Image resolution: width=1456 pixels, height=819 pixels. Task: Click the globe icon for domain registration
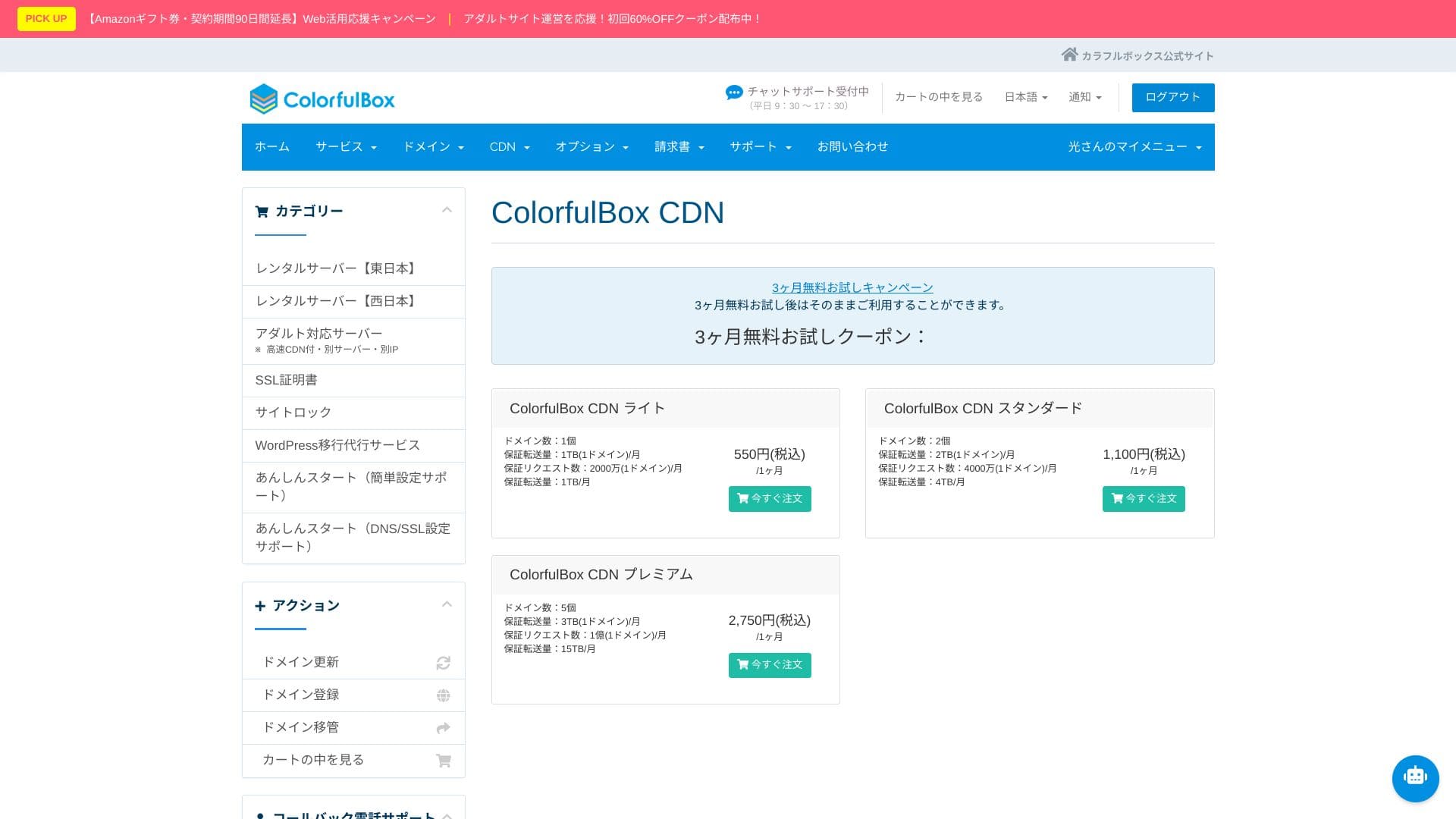click(444, 696)
